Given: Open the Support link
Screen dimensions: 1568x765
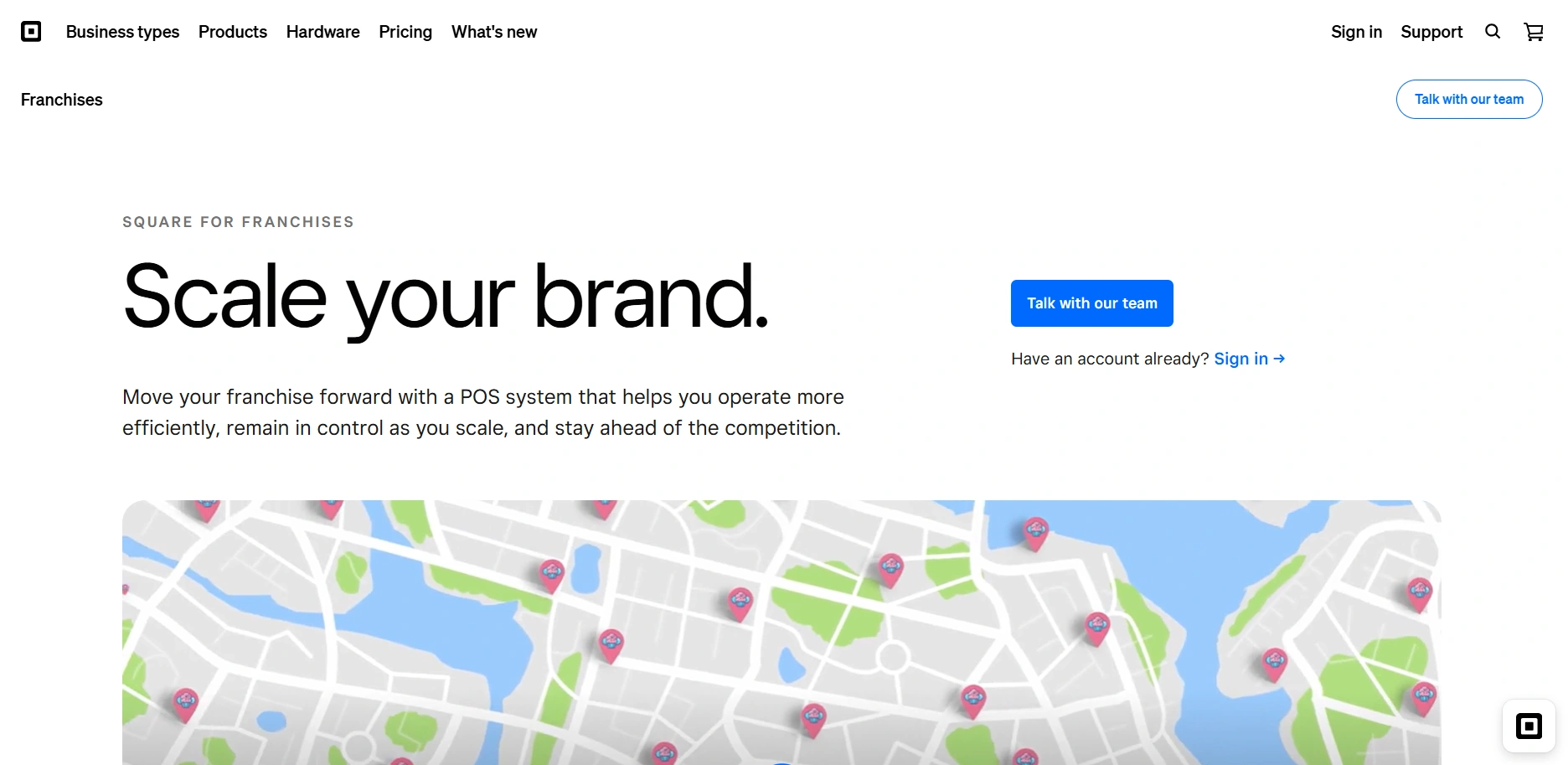Looking at the screenshot, I should (x=1431, y=32).
